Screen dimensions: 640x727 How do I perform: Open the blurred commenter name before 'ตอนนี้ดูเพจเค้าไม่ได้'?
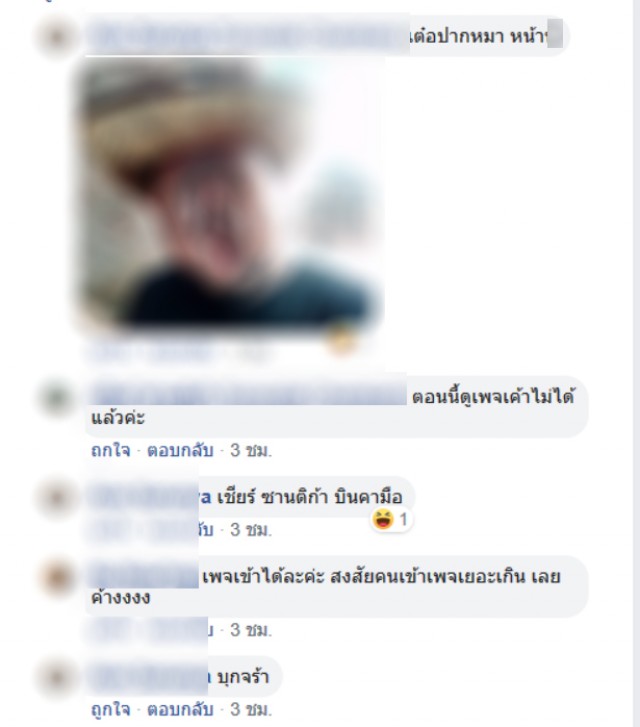click(x=249, y=395)
